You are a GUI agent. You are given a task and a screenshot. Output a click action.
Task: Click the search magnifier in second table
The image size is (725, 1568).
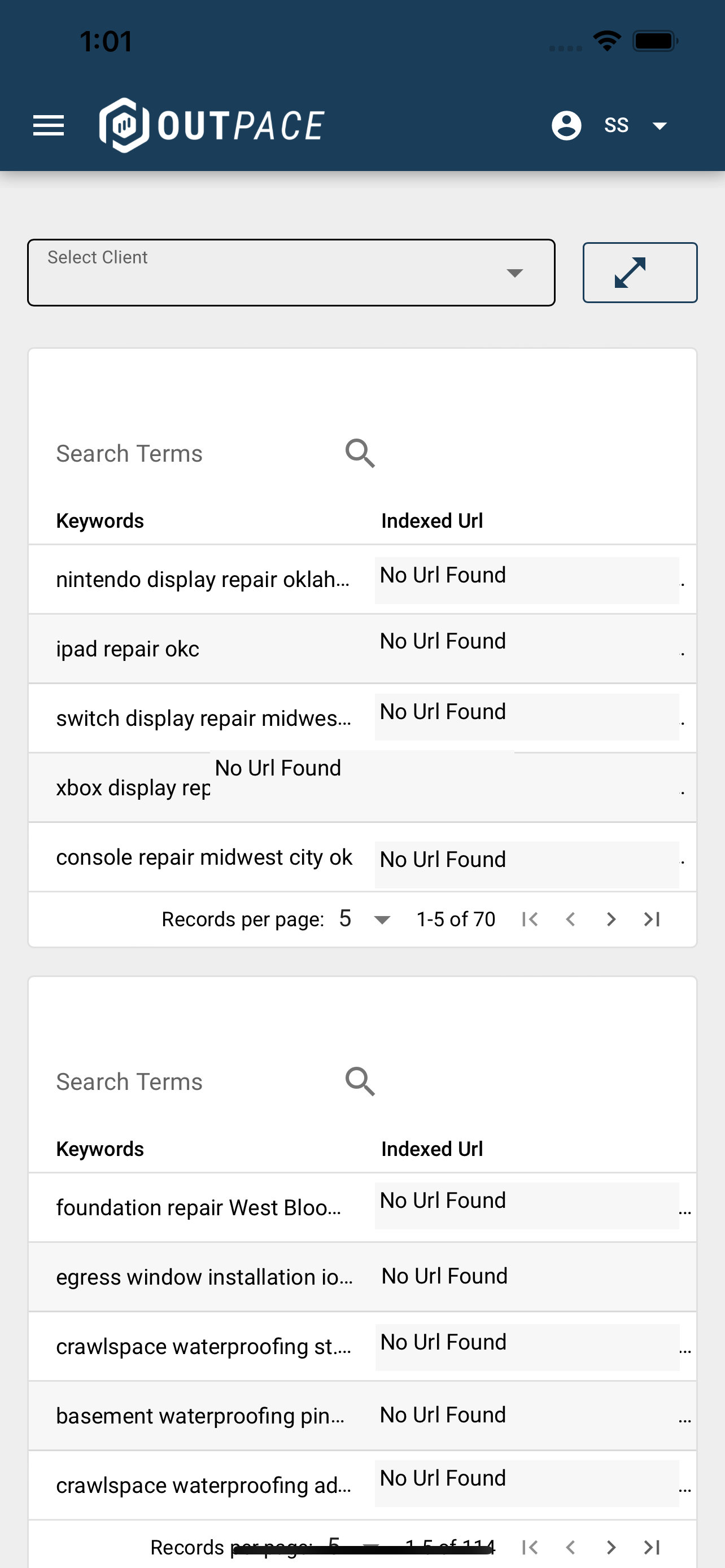pos(360,1081)
